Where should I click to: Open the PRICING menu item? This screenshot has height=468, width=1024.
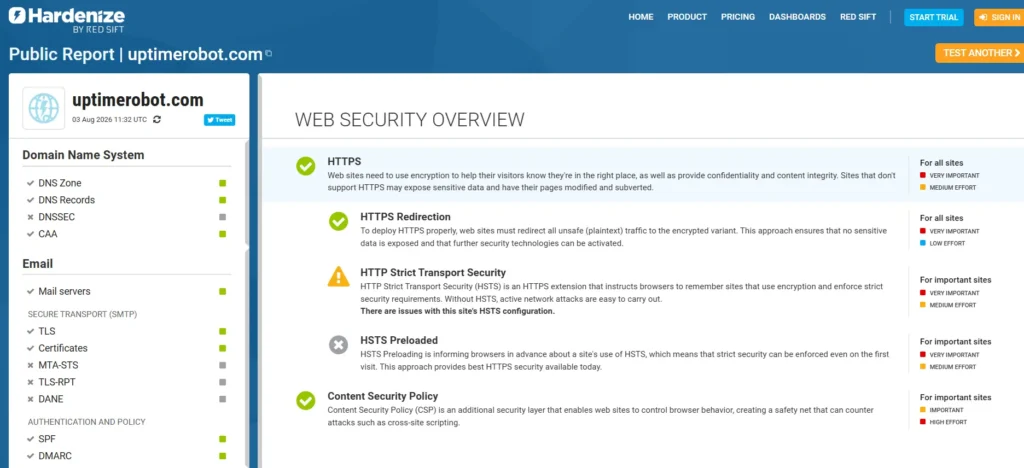738,17
